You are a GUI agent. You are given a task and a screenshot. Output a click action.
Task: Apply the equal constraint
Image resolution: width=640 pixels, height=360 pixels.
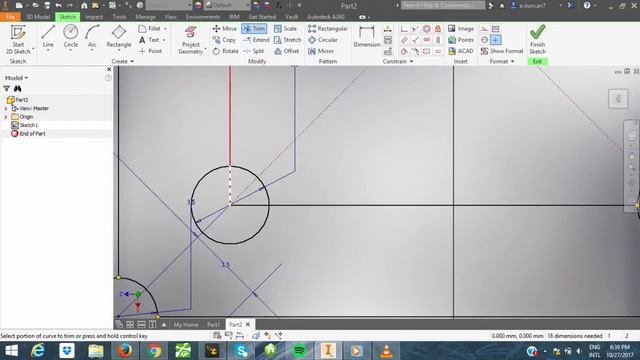coord(438,51)
